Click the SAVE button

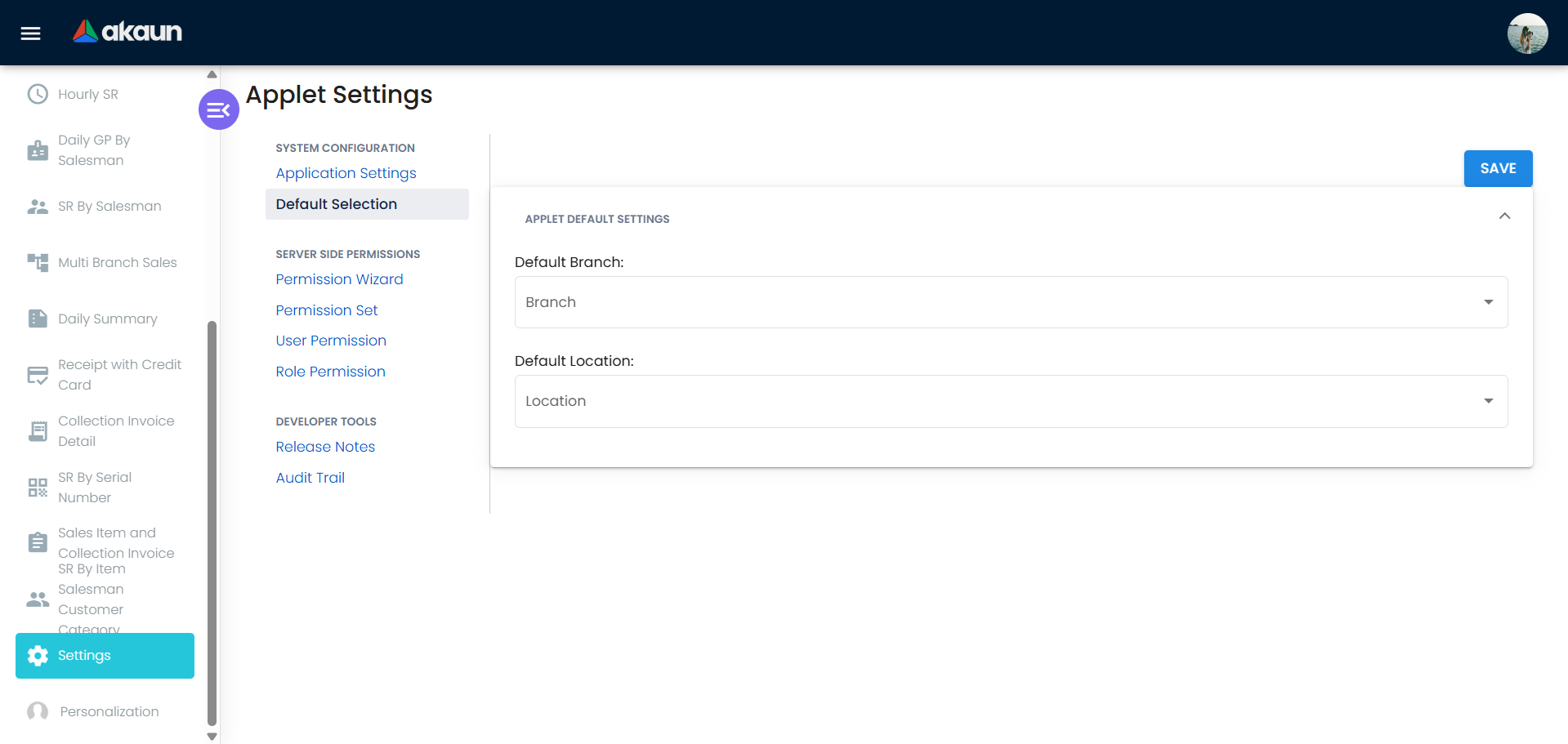click(x=1498, y=168)
